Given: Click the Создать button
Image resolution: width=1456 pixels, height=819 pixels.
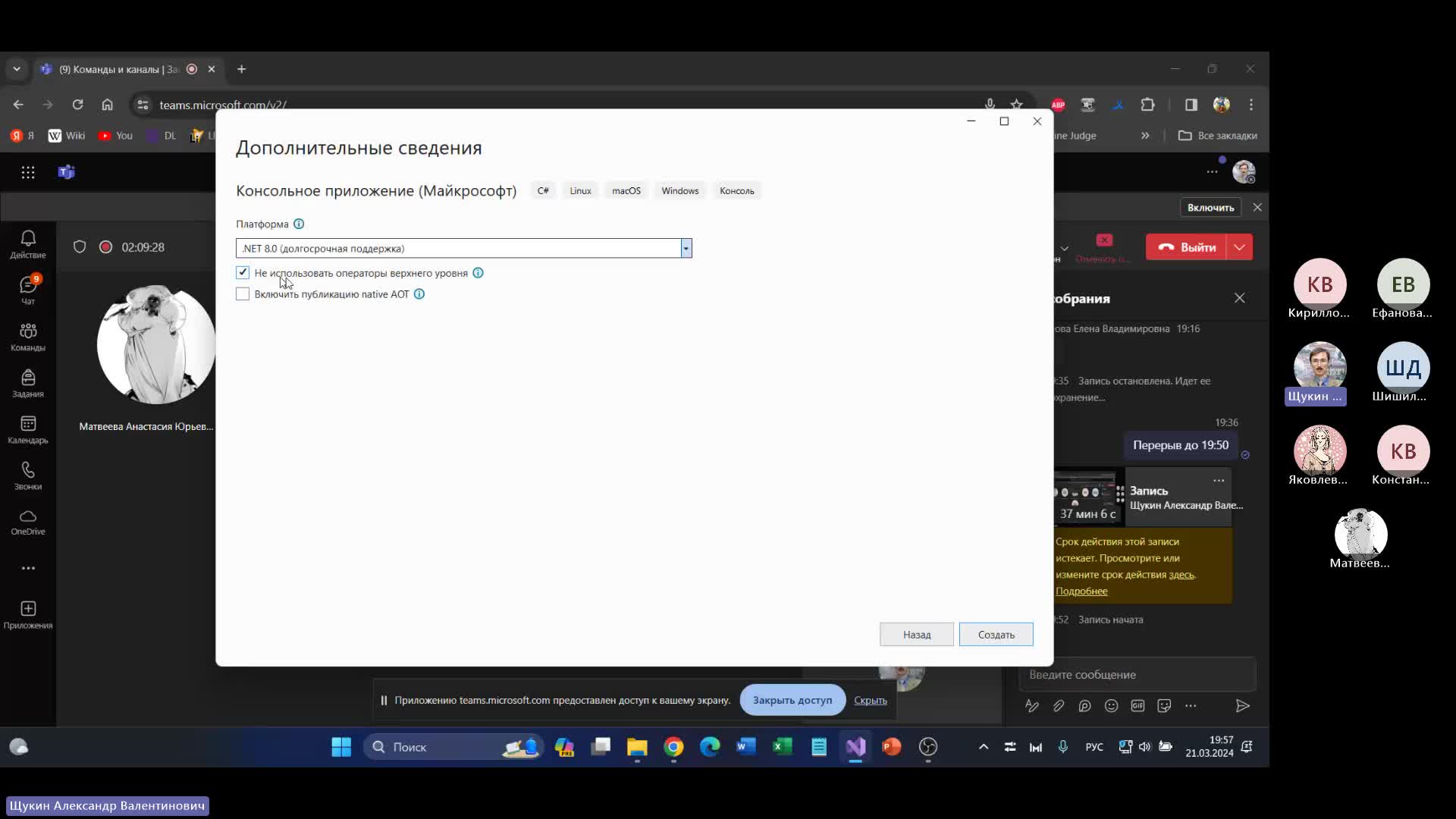Looking at the screenshot, I should pos(996,635).
